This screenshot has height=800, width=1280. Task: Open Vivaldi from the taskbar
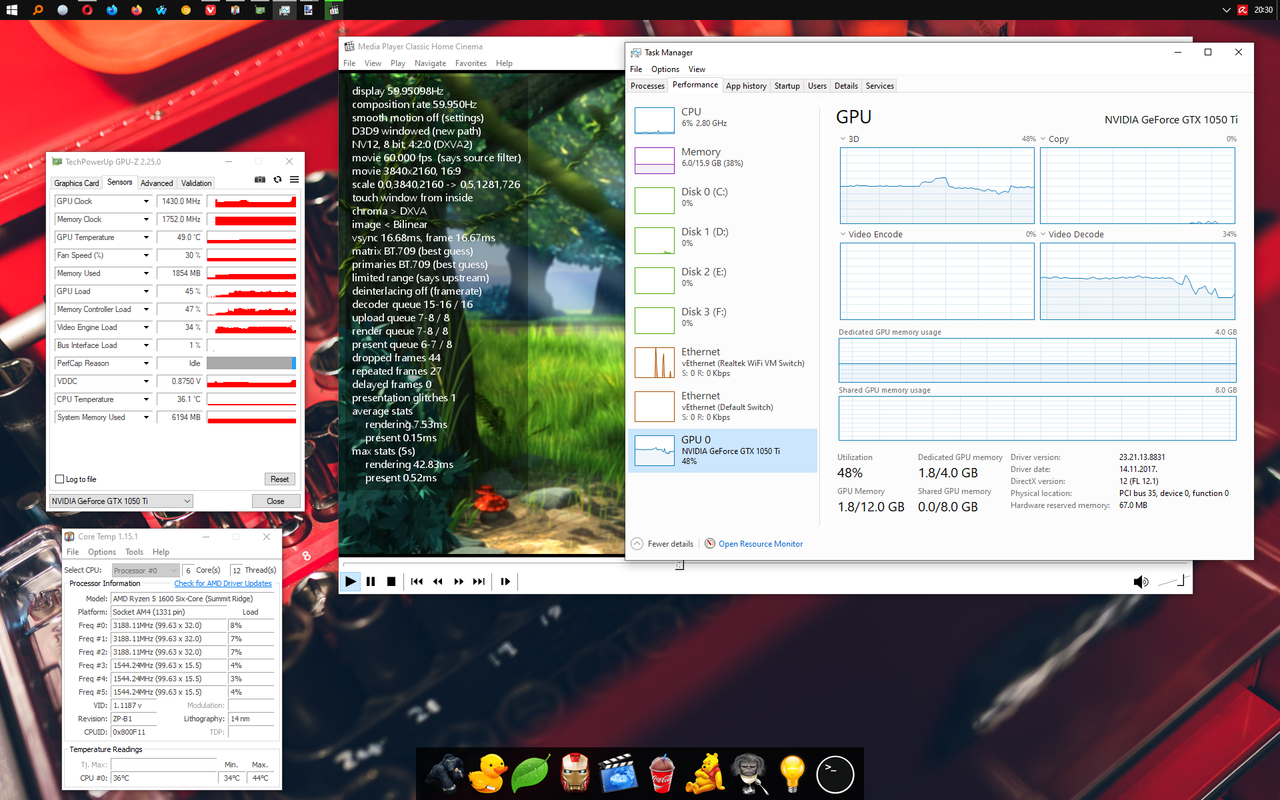point(210,10)
